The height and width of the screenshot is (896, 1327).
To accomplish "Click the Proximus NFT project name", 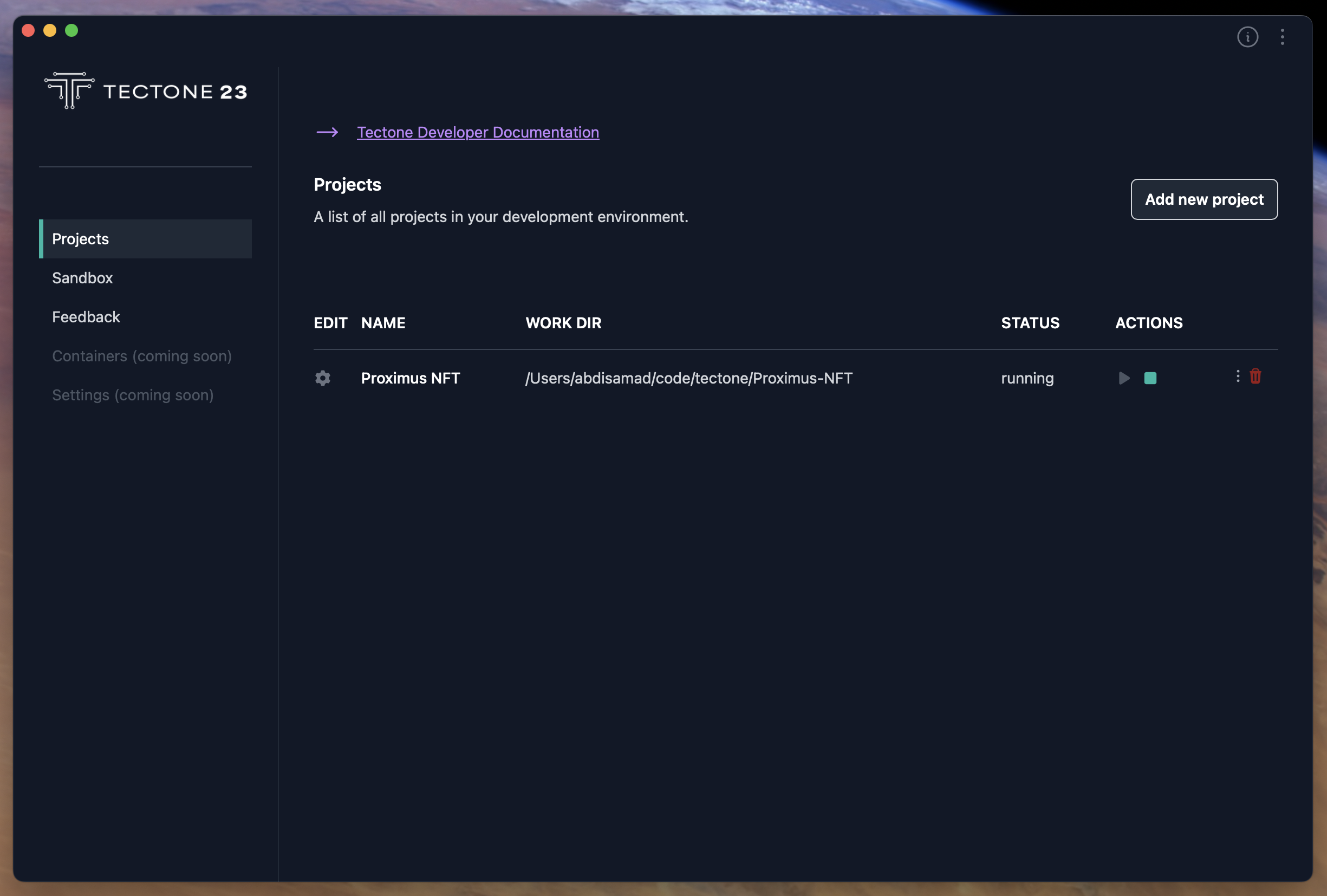I will 410,378.
